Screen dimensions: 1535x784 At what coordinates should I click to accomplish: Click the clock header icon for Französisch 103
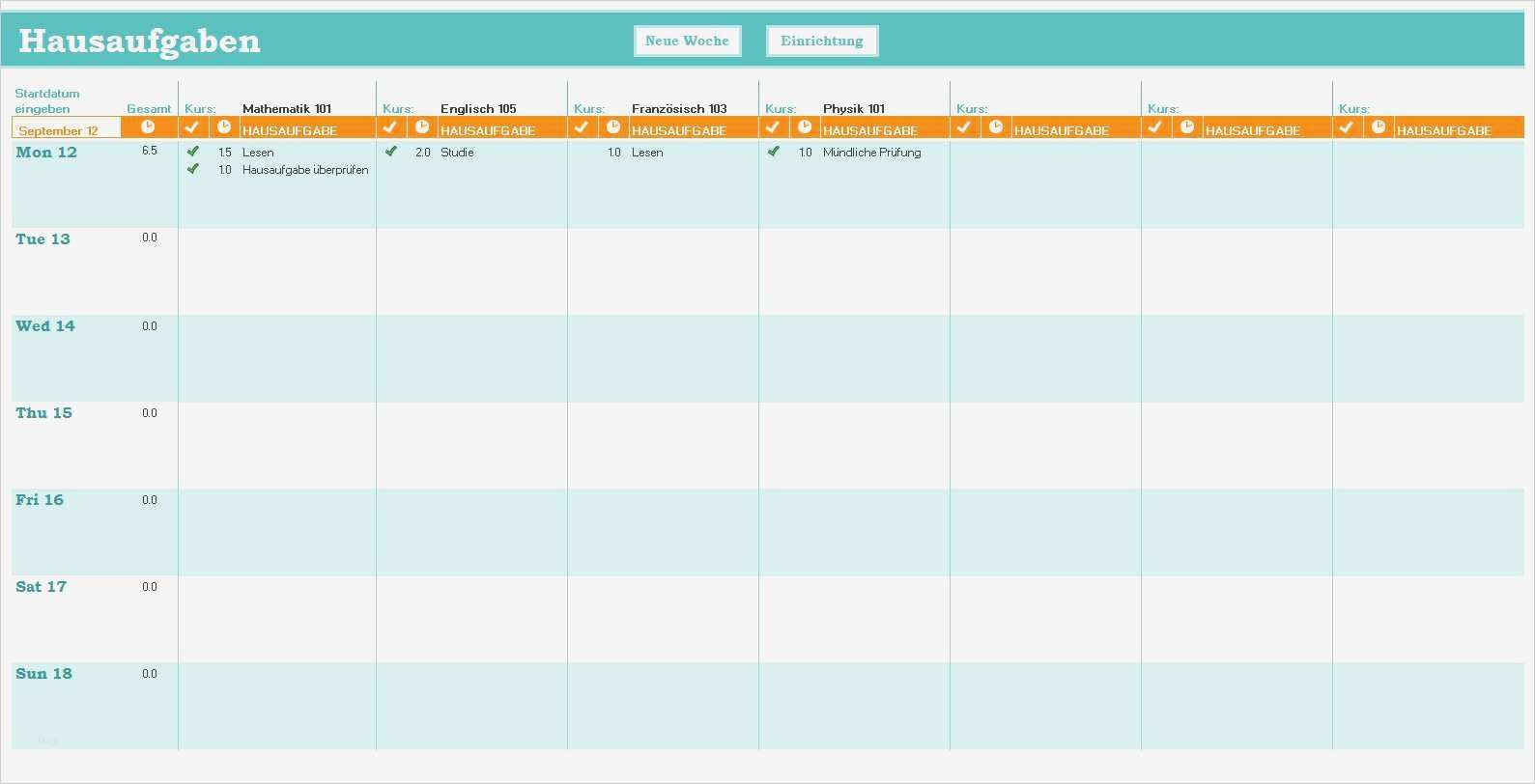tap(613, 127)
